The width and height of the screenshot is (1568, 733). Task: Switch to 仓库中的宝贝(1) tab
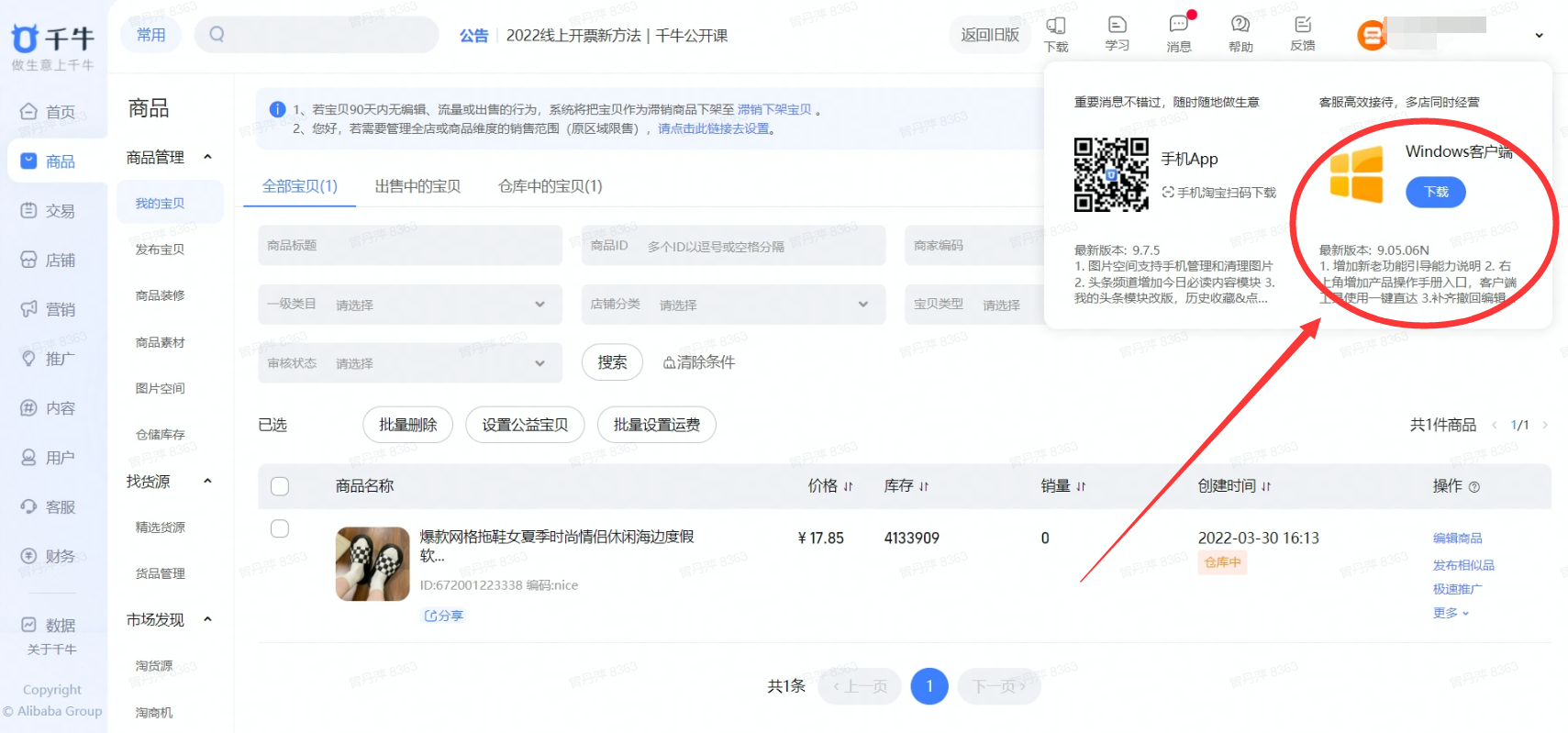[550, 186]
